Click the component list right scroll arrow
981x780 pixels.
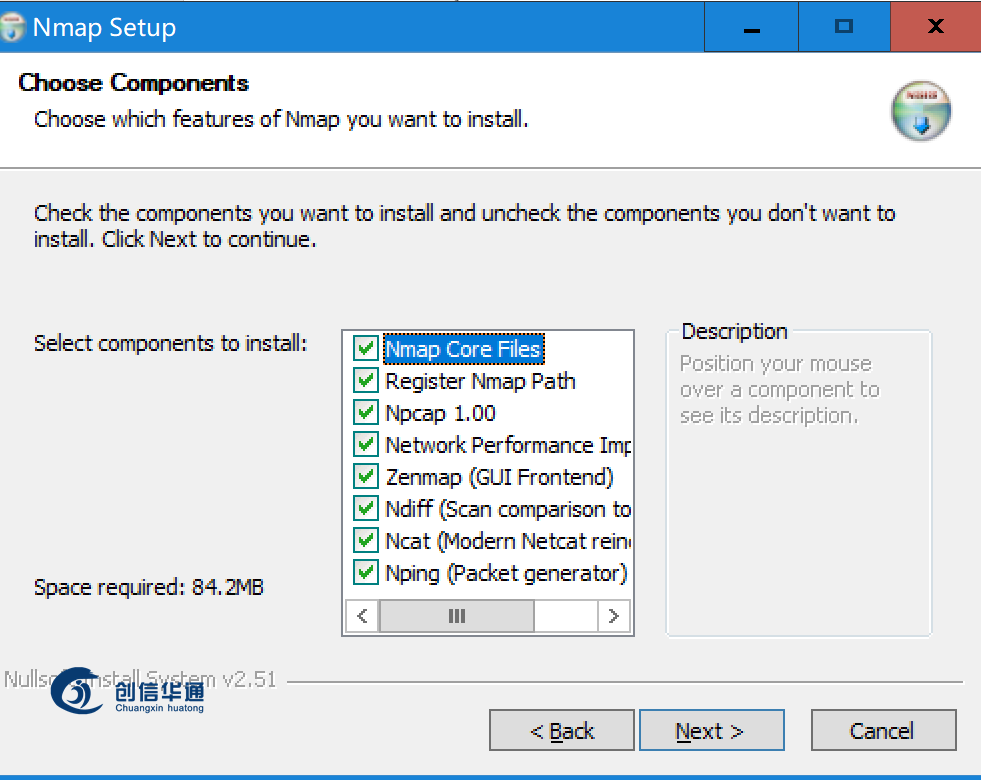pos(614,616)
